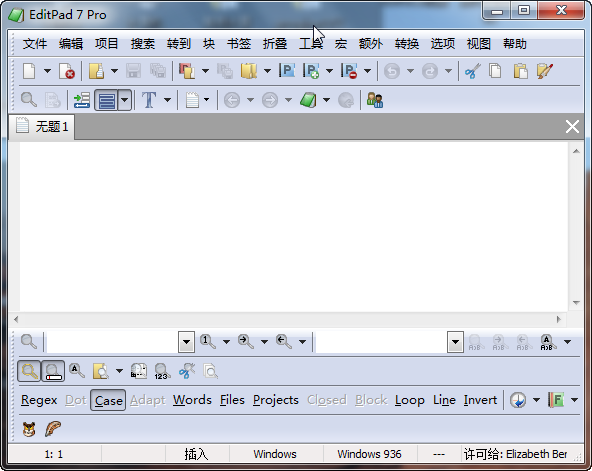
Task: Click the Open file folder icon
Action: [x=97, y=71]
